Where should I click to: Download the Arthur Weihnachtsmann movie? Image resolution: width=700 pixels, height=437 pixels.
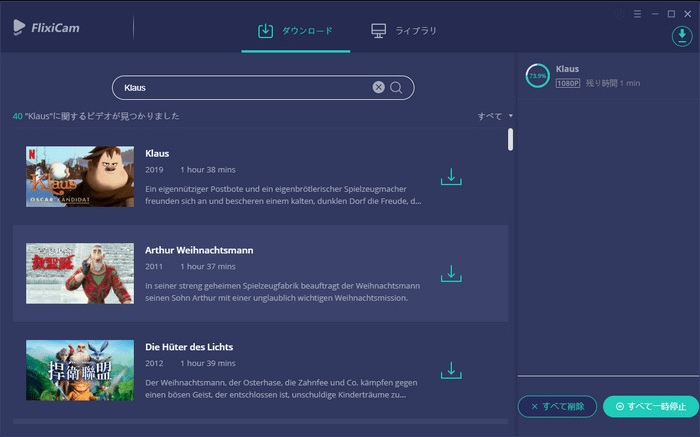(451, 273)
